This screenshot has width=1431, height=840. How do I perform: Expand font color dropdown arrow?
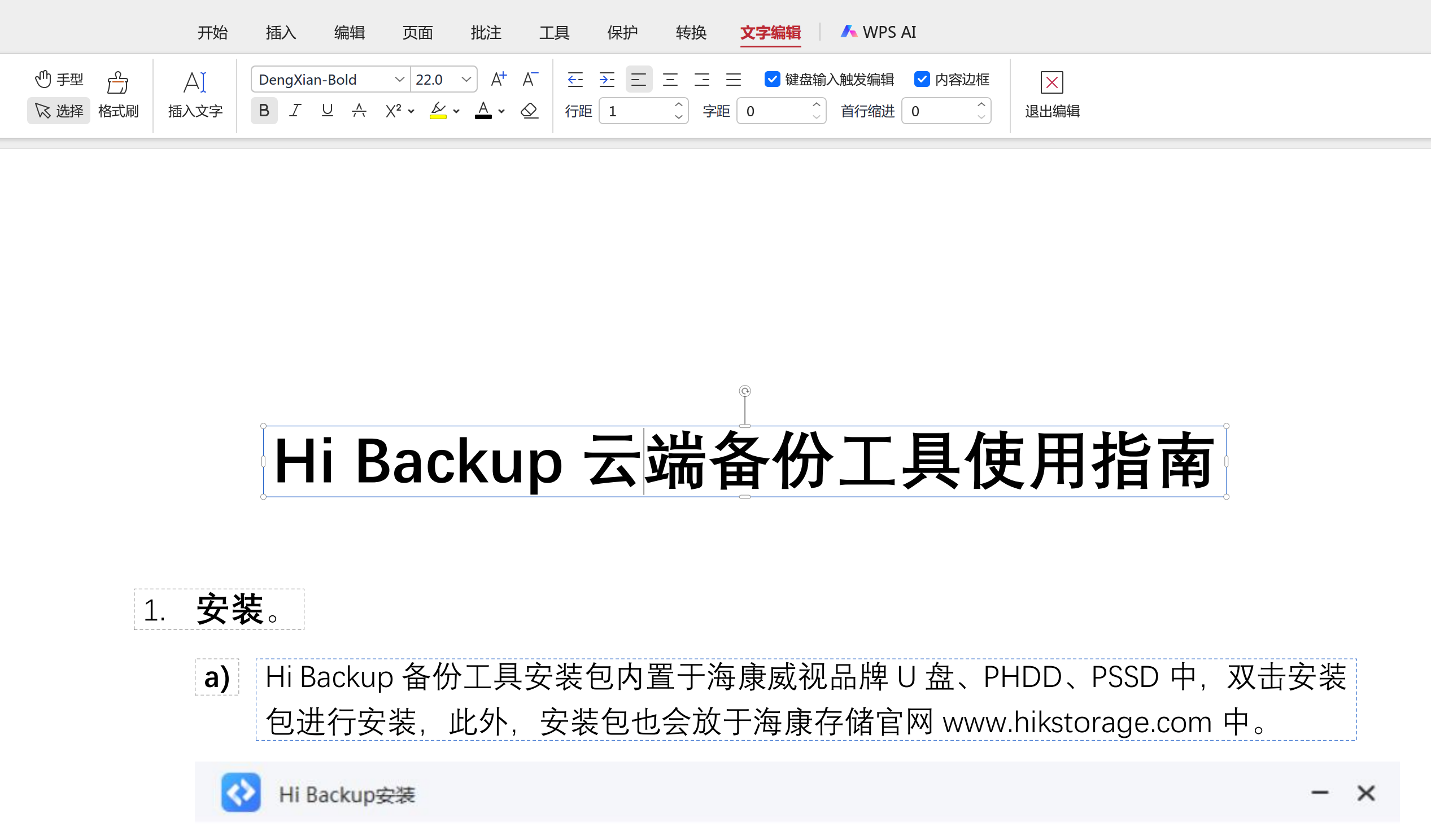pos(501,111)
